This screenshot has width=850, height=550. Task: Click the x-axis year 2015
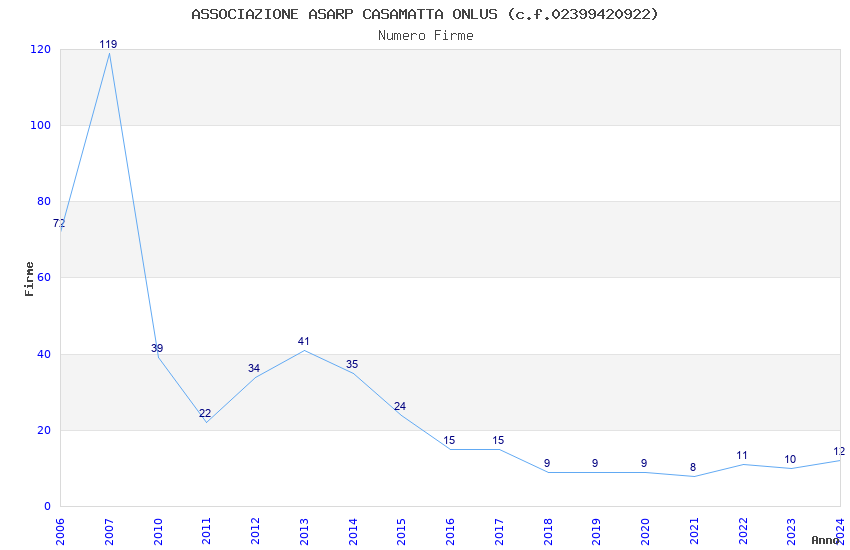pyautogui.click(x=401, y=532)
